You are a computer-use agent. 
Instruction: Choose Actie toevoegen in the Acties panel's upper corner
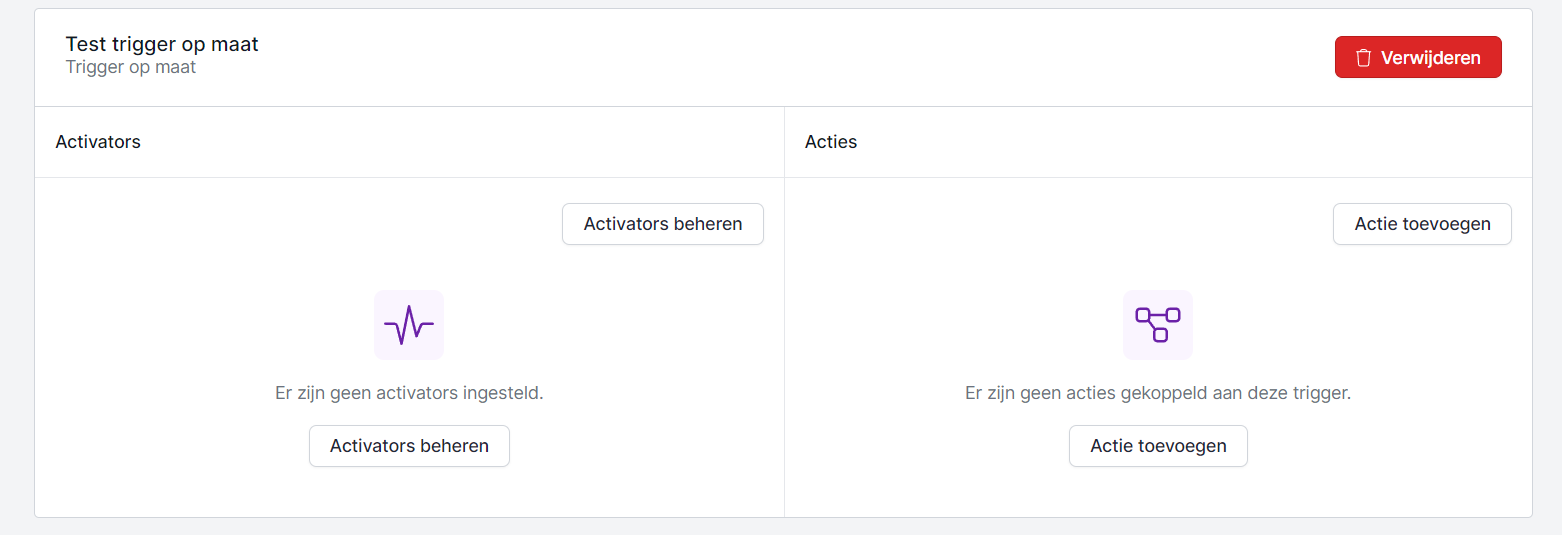click(1422, 224)
